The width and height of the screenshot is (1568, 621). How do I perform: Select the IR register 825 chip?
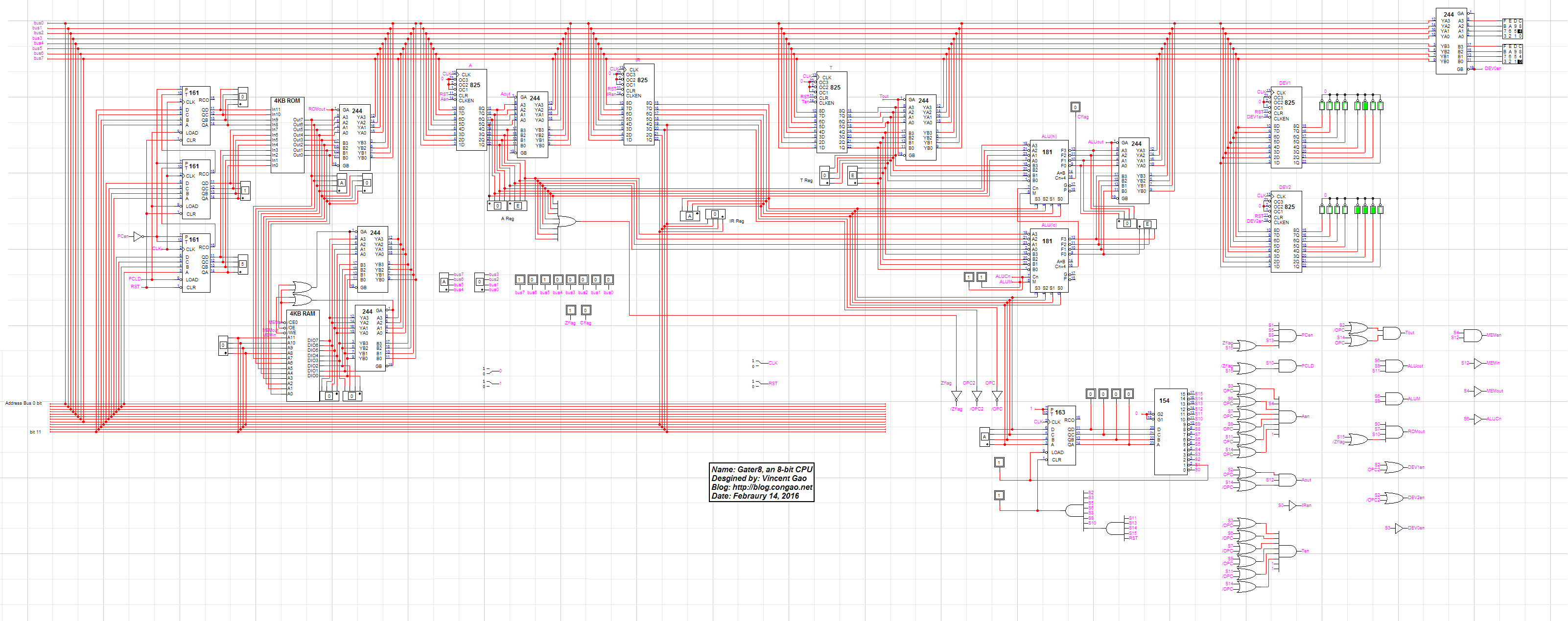[638, 104]
